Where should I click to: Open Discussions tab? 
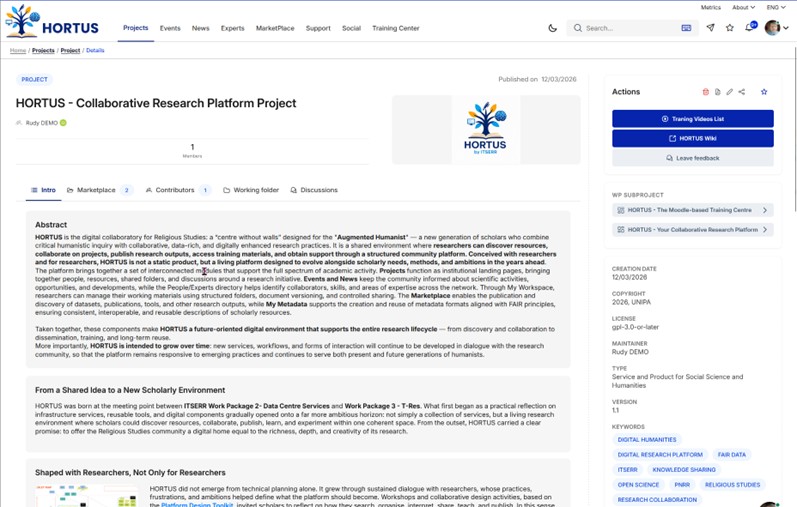314,190
